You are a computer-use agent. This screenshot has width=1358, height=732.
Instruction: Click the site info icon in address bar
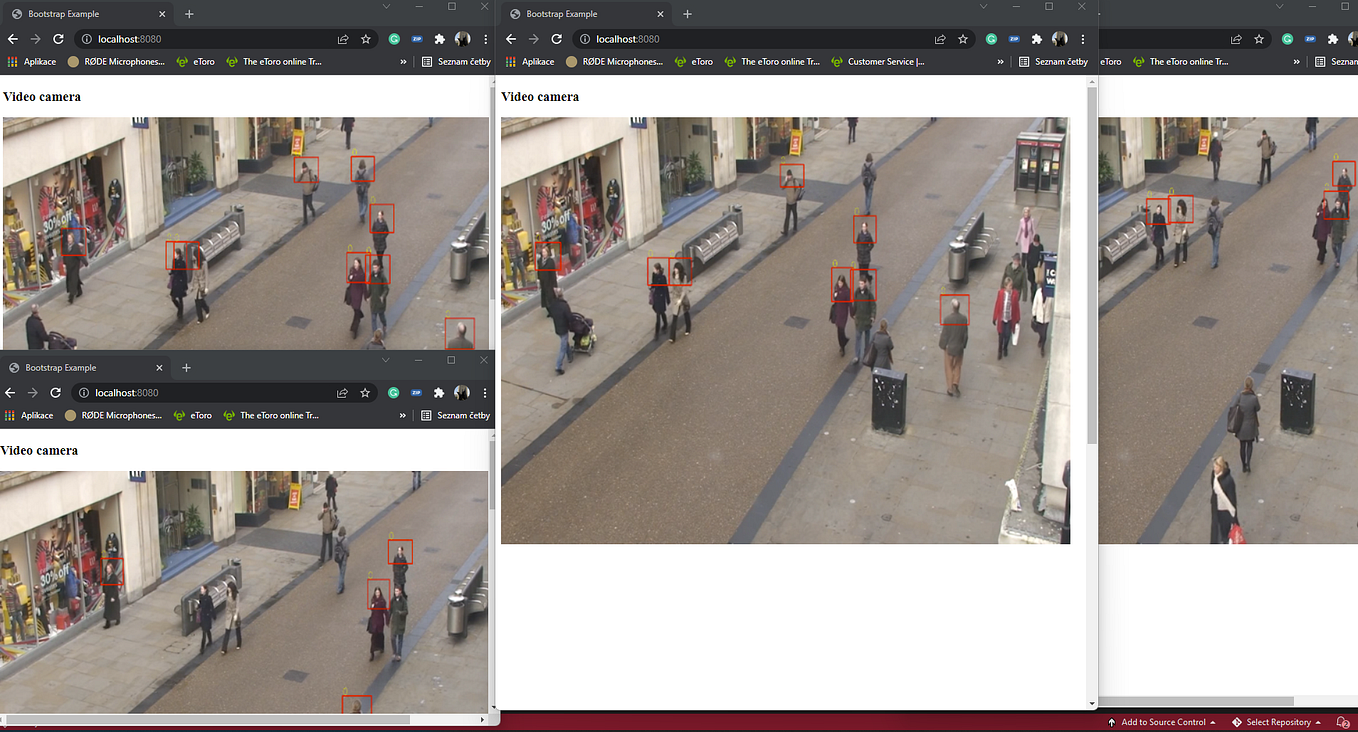click(585, 39)
